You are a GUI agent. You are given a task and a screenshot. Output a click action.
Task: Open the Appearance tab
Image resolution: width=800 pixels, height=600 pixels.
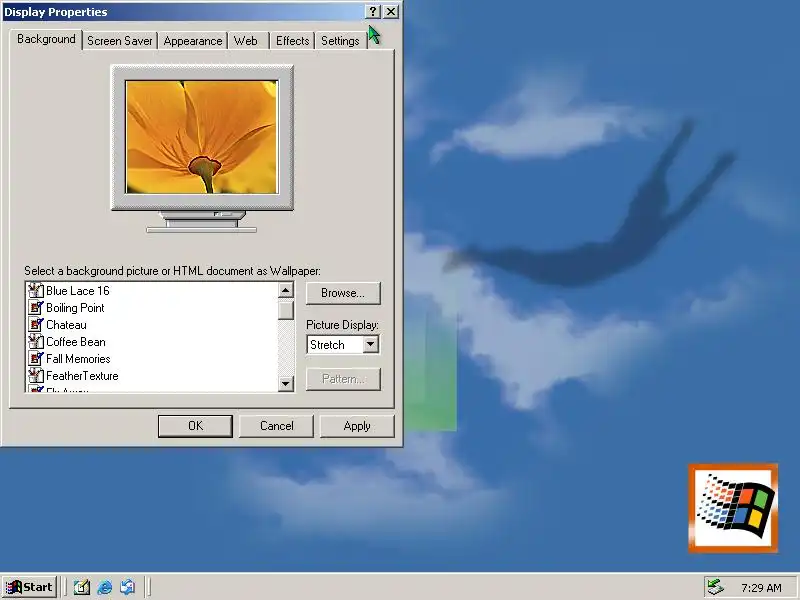point(193,41)
